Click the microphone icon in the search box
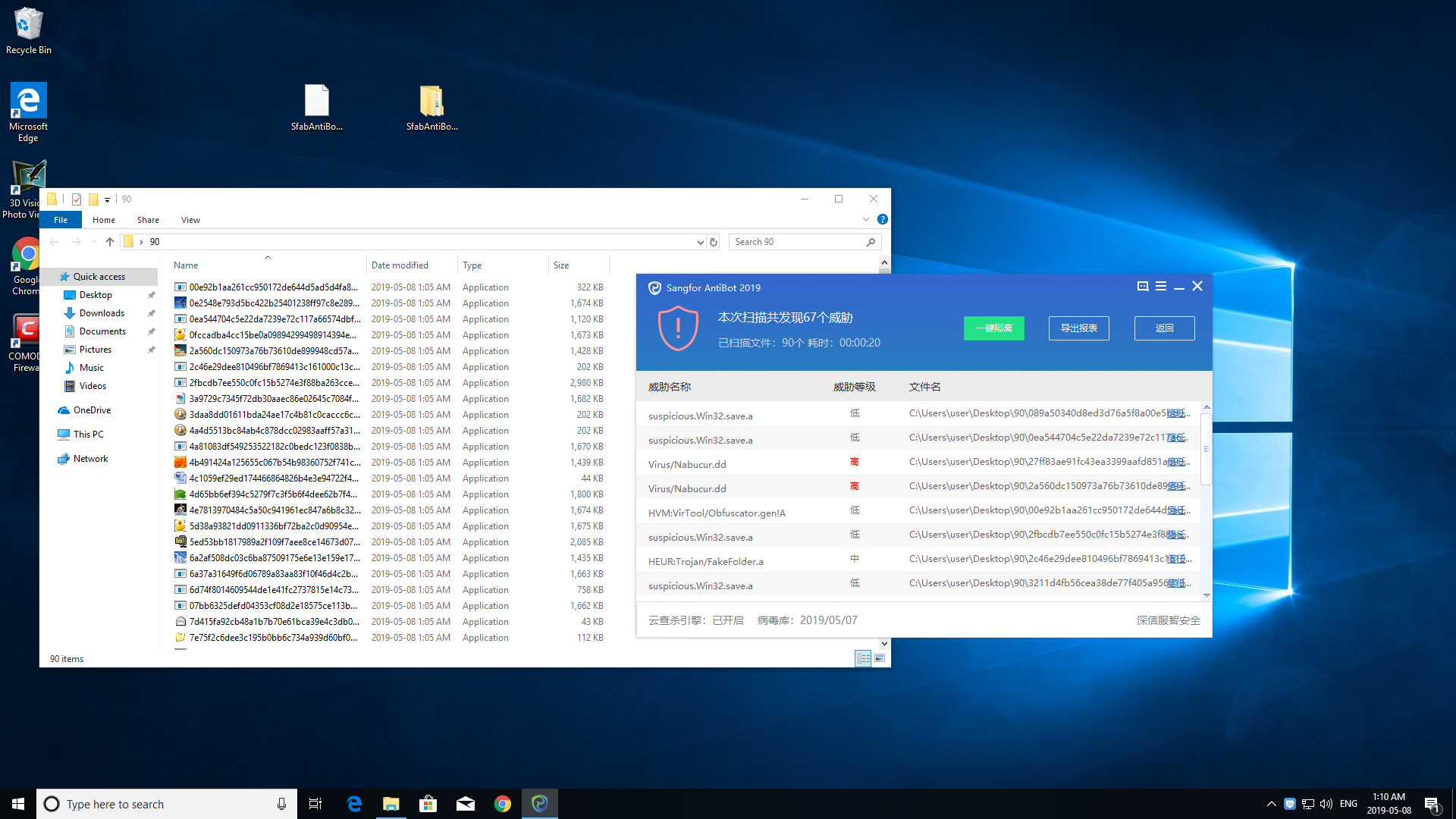 tap(281, 804)
